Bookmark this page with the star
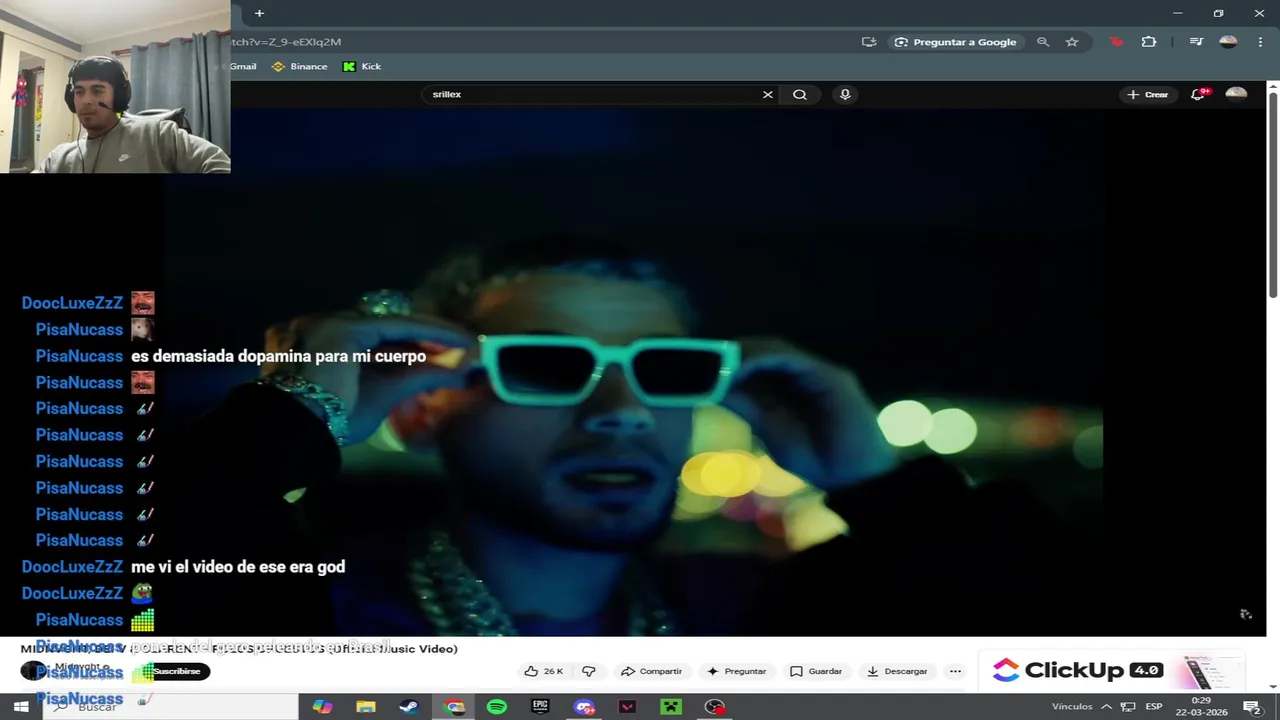1280x720 pixels. [x=1072, y=42]
